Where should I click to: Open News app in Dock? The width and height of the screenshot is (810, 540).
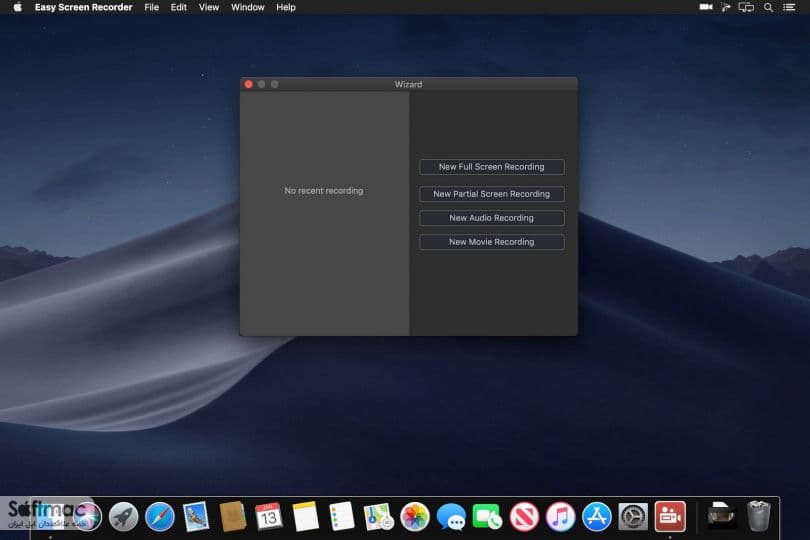(524, 516)
